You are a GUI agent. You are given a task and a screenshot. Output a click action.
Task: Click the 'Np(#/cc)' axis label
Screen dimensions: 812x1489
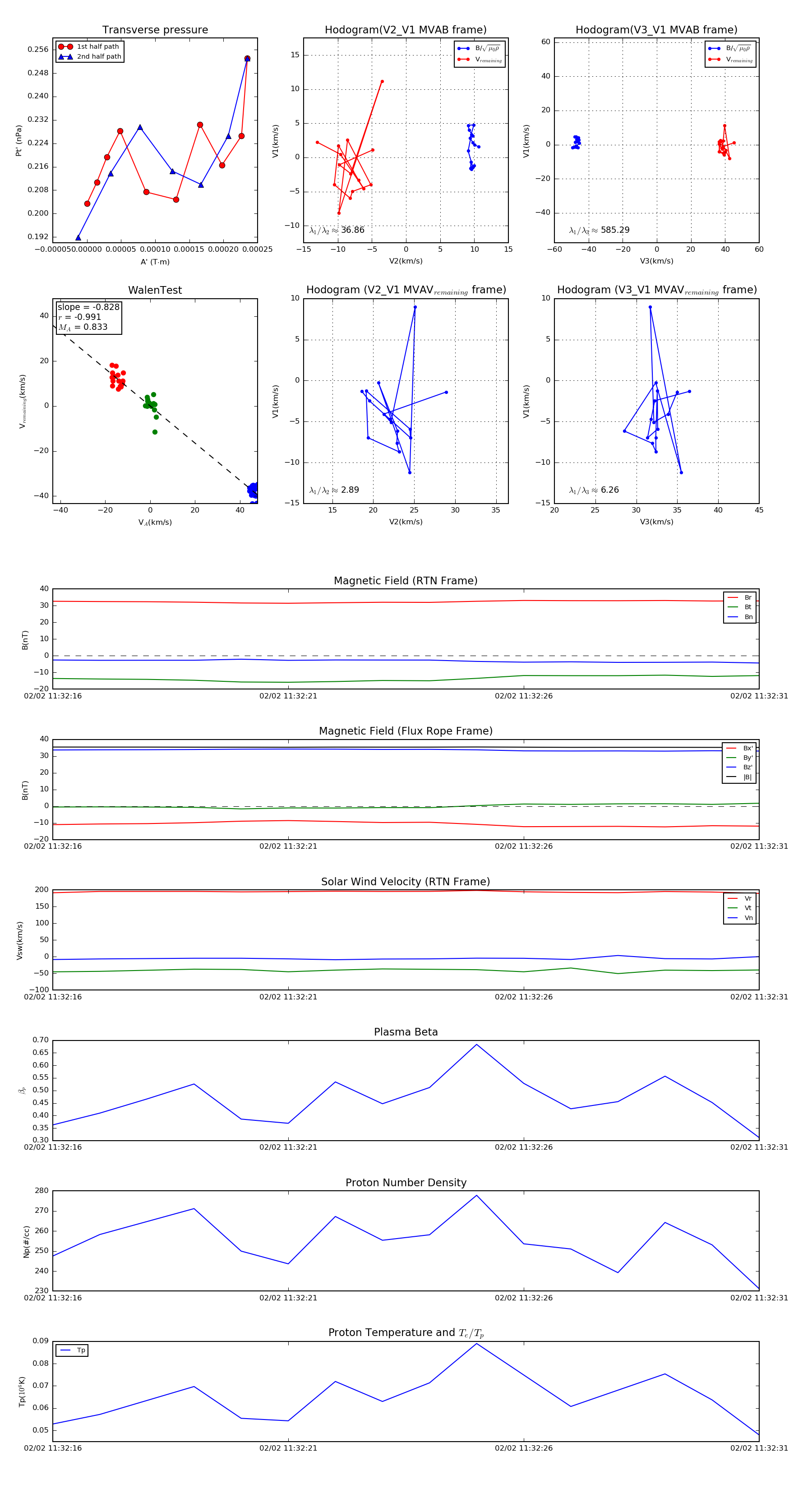(x=26, y=1242)
